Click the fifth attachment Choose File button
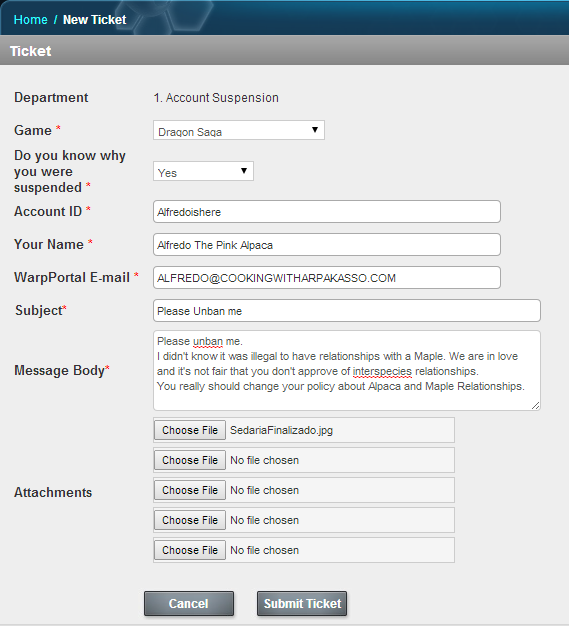This screenshot has width=569, height=626. tap(190, 550)
